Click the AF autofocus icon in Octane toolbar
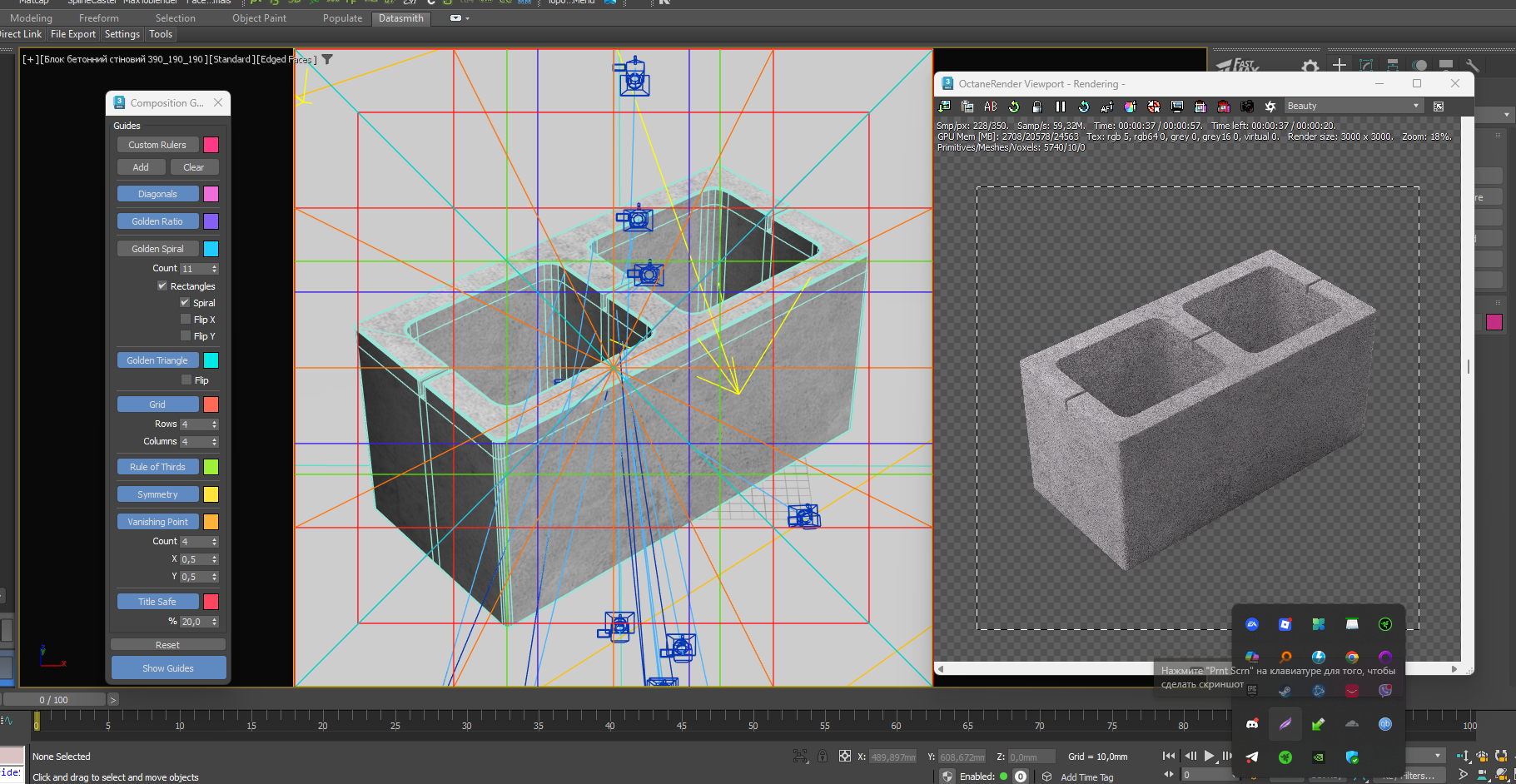This screenshot has height=784, width=1516. 1106,107
